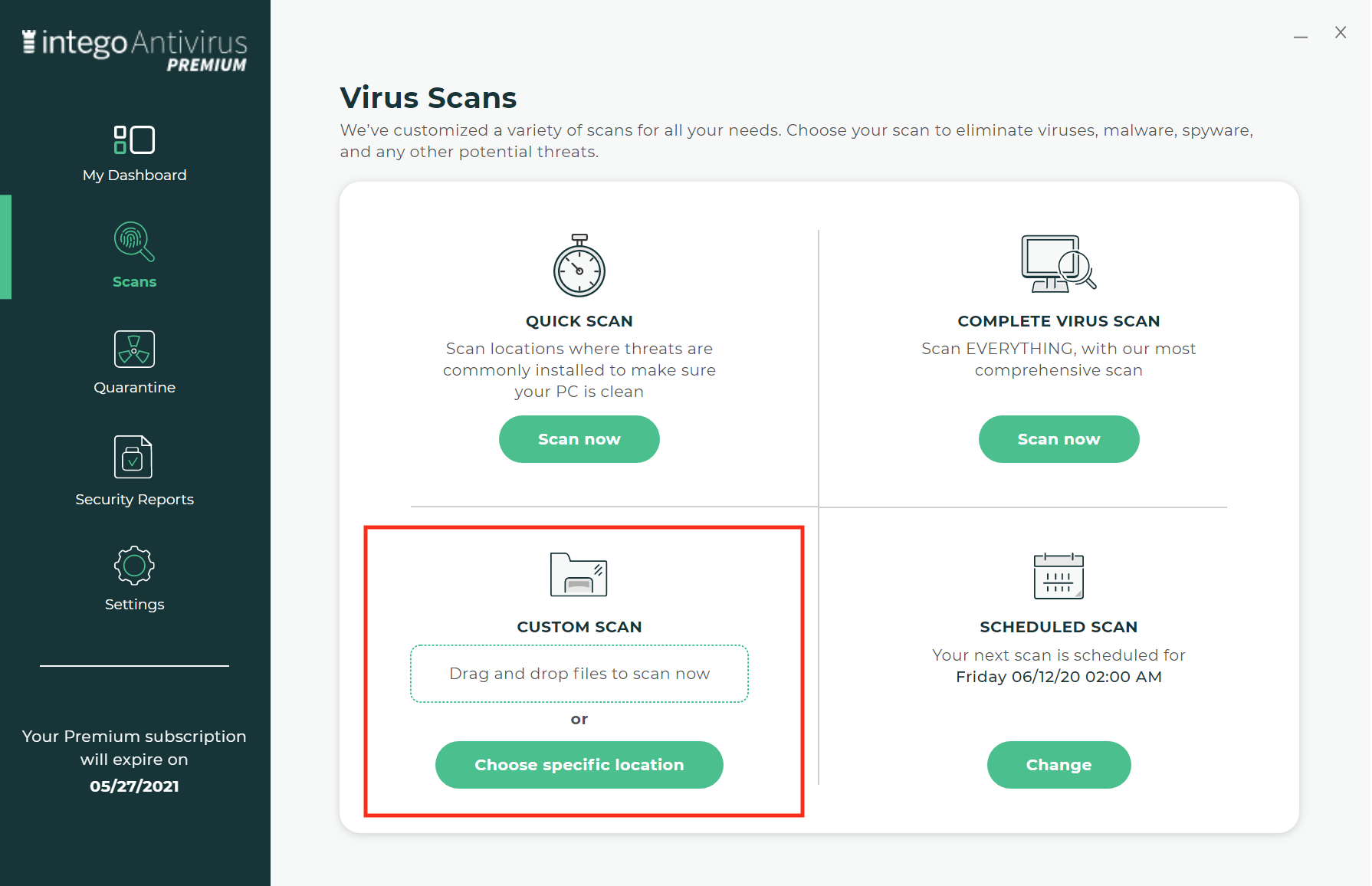
Task: Select the Scans fingerprint icon
Action: (x=134, y=242)
